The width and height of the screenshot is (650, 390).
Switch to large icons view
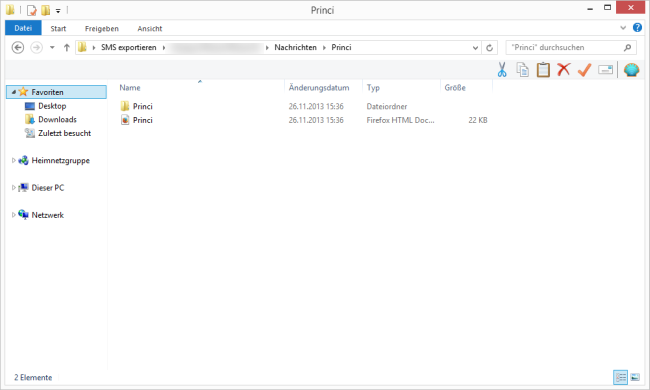(635, 377)
